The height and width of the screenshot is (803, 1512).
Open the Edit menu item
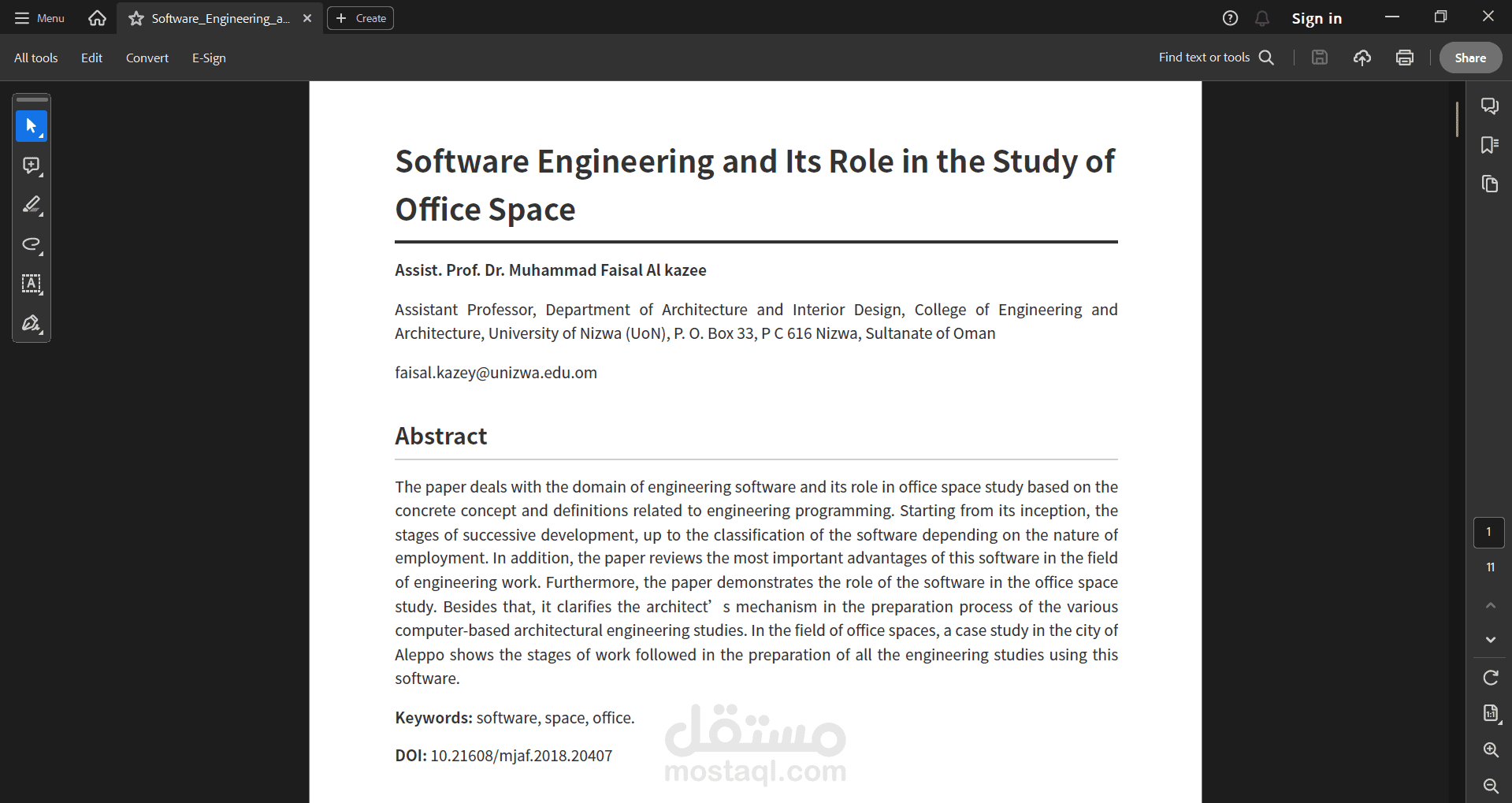click(x=91, y=58)
